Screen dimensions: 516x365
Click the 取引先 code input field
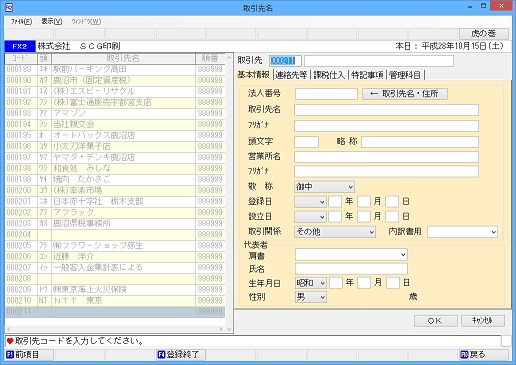(x=285, y=61)
